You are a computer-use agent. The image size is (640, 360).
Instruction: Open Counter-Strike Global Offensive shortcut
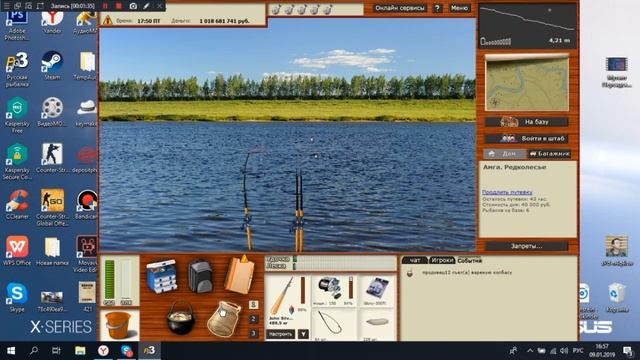(x=52, y=207)
